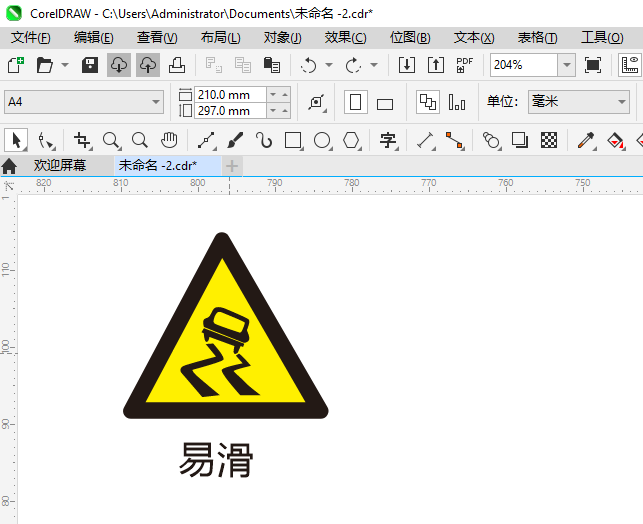Screen dimensions: 643x524
Task: Toggle the Show rulers icon
Action: click(630, 65)
